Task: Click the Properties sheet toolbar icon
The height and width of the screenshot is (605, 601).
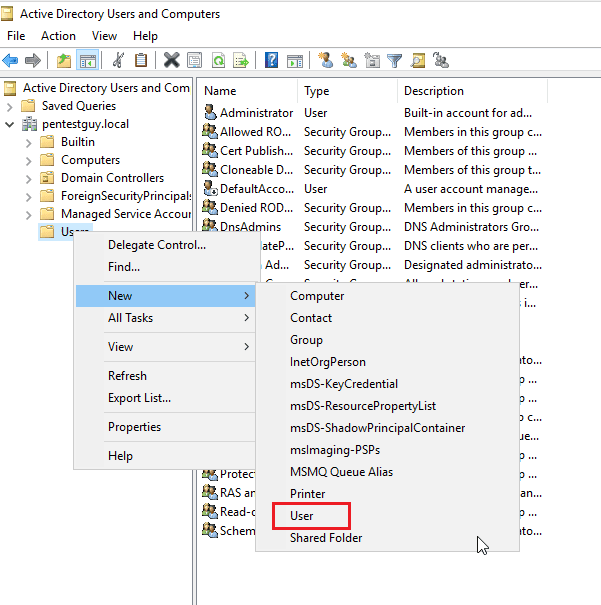Action: click(x=194, y=61)
